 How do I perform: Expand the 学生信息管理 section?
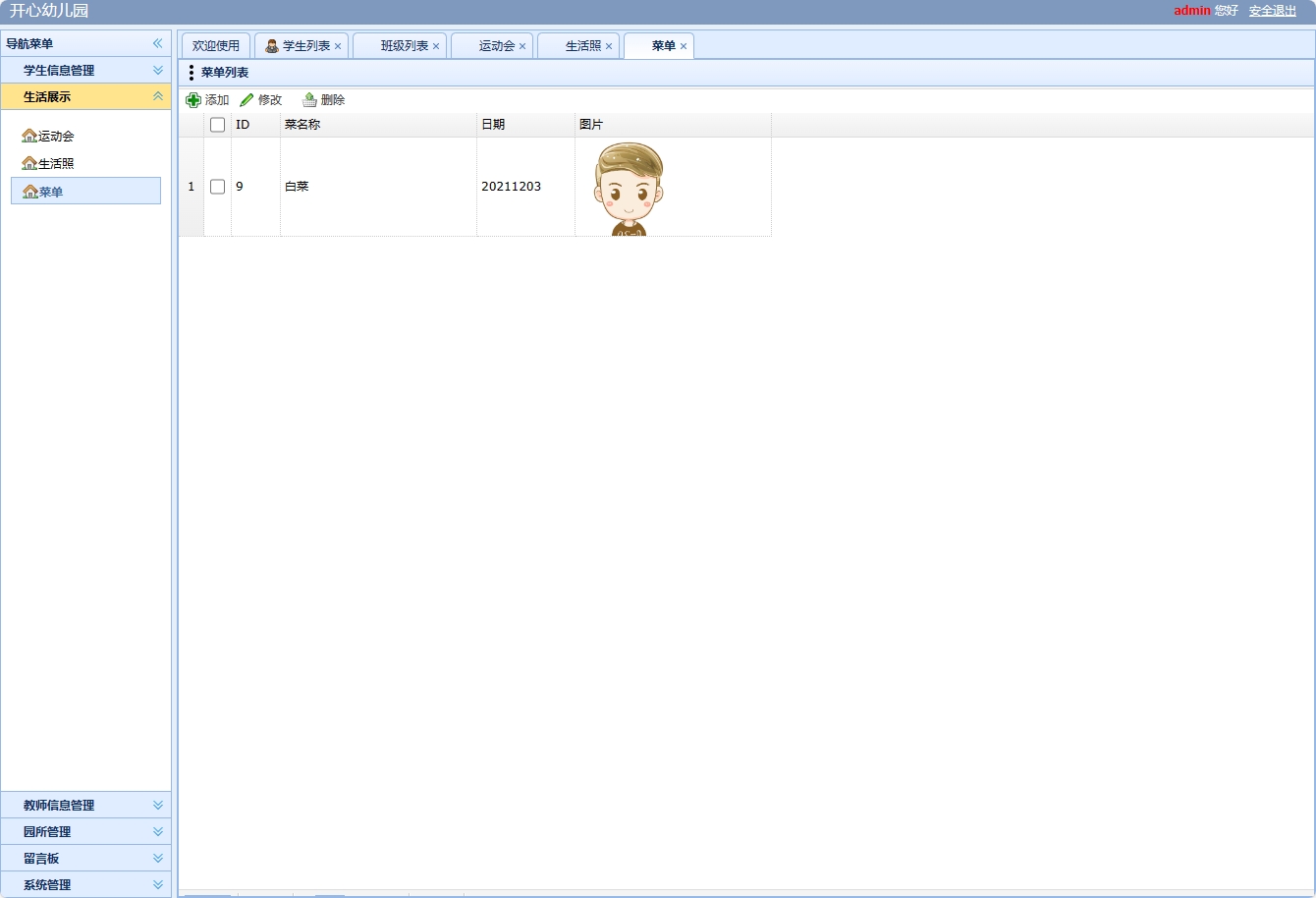(x=157, y=71)
